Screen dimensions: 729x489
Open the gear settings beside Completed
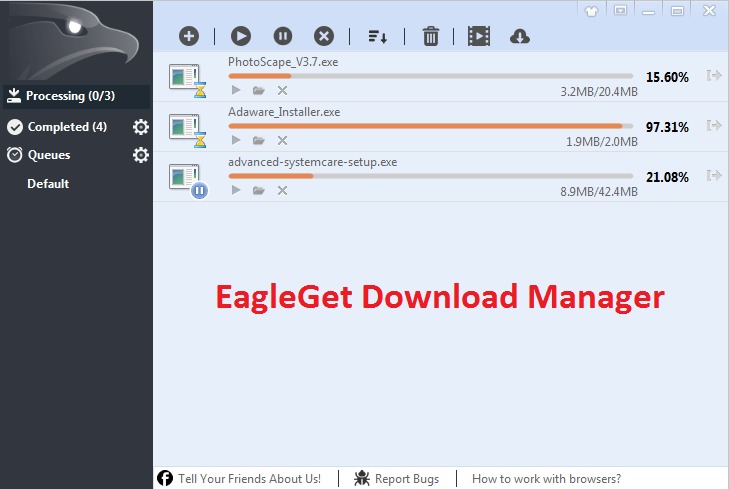141,127
